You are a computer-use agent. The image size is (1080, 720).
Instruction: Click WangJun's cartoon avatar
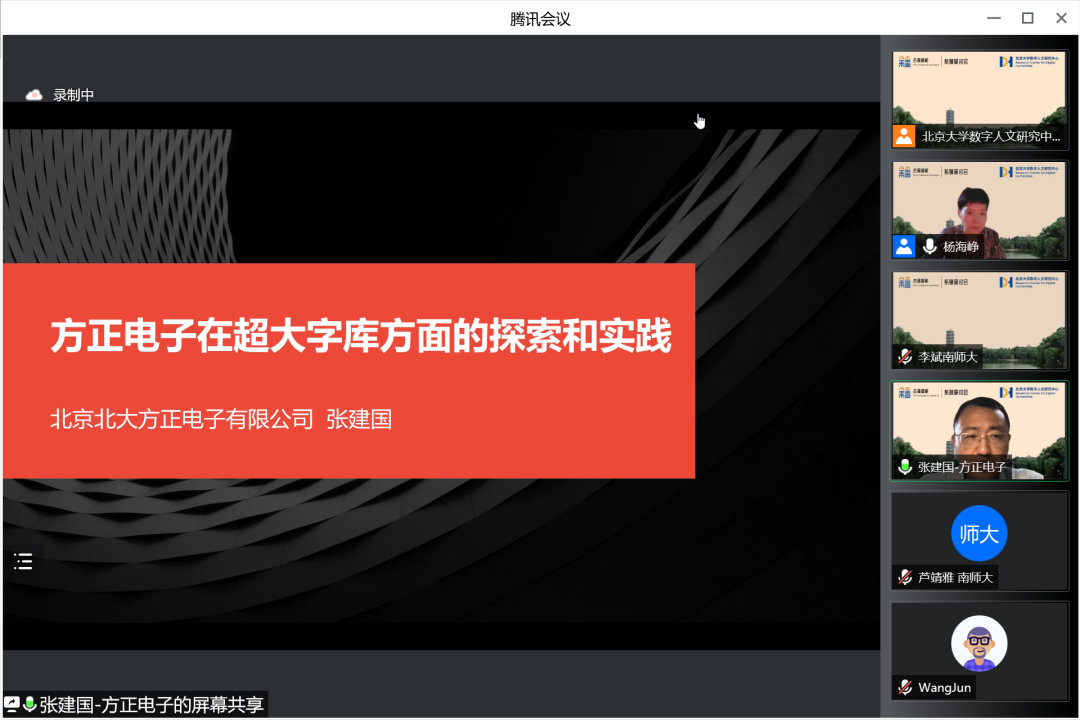(x=979, y=644)
